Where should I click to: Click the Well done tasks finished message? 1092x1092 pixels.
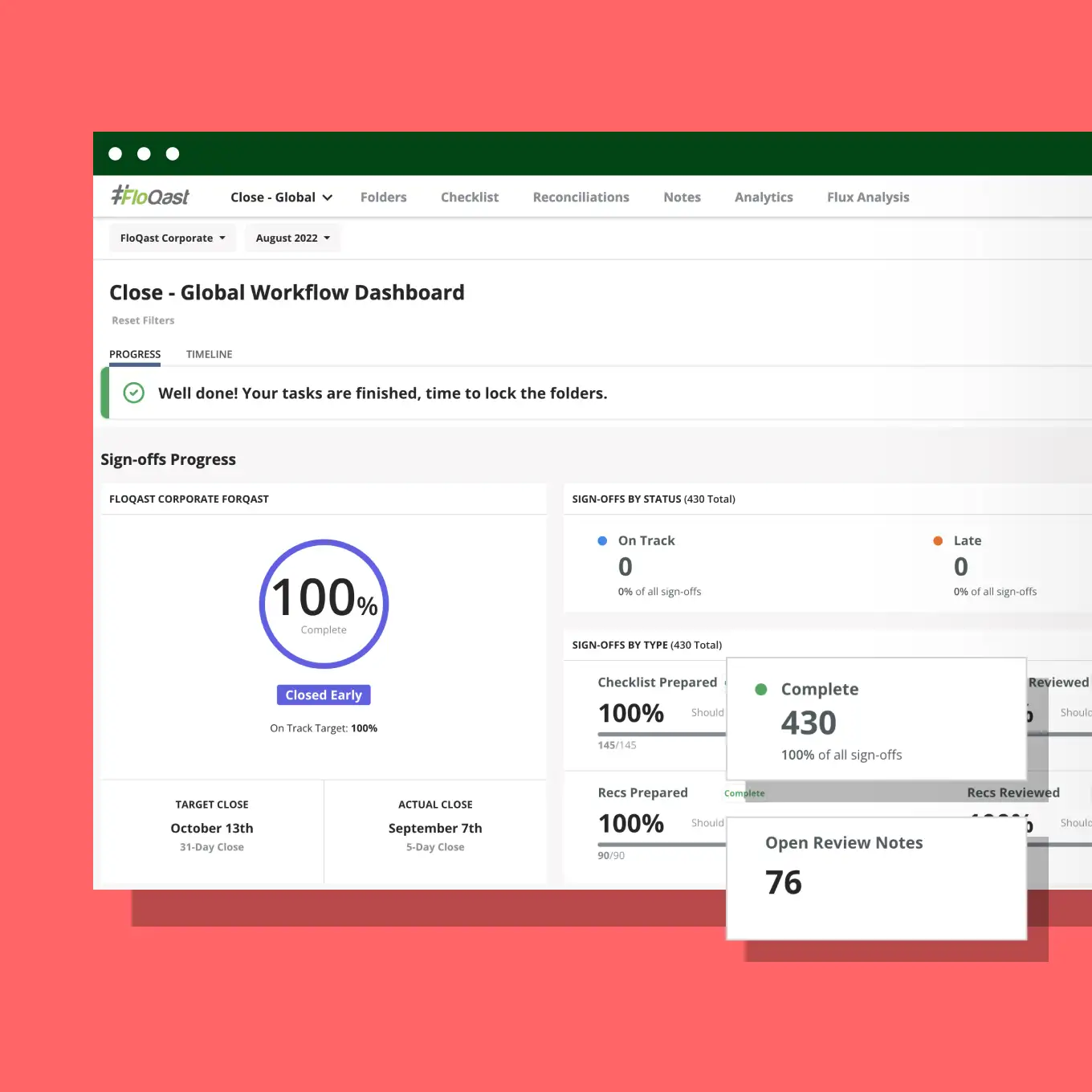pos(382,393)
